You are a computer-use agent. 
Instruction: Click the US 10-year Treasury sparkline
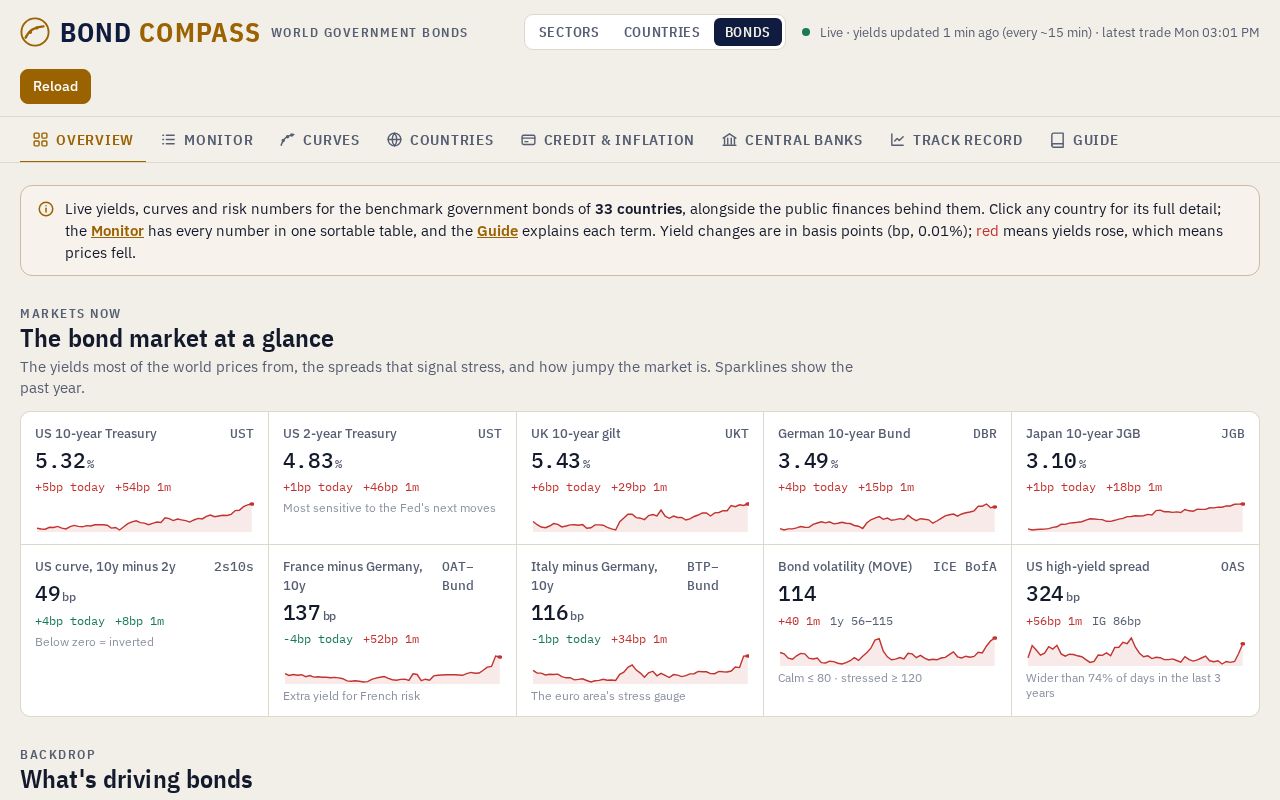pyautogui.click(x=144, y=517)
